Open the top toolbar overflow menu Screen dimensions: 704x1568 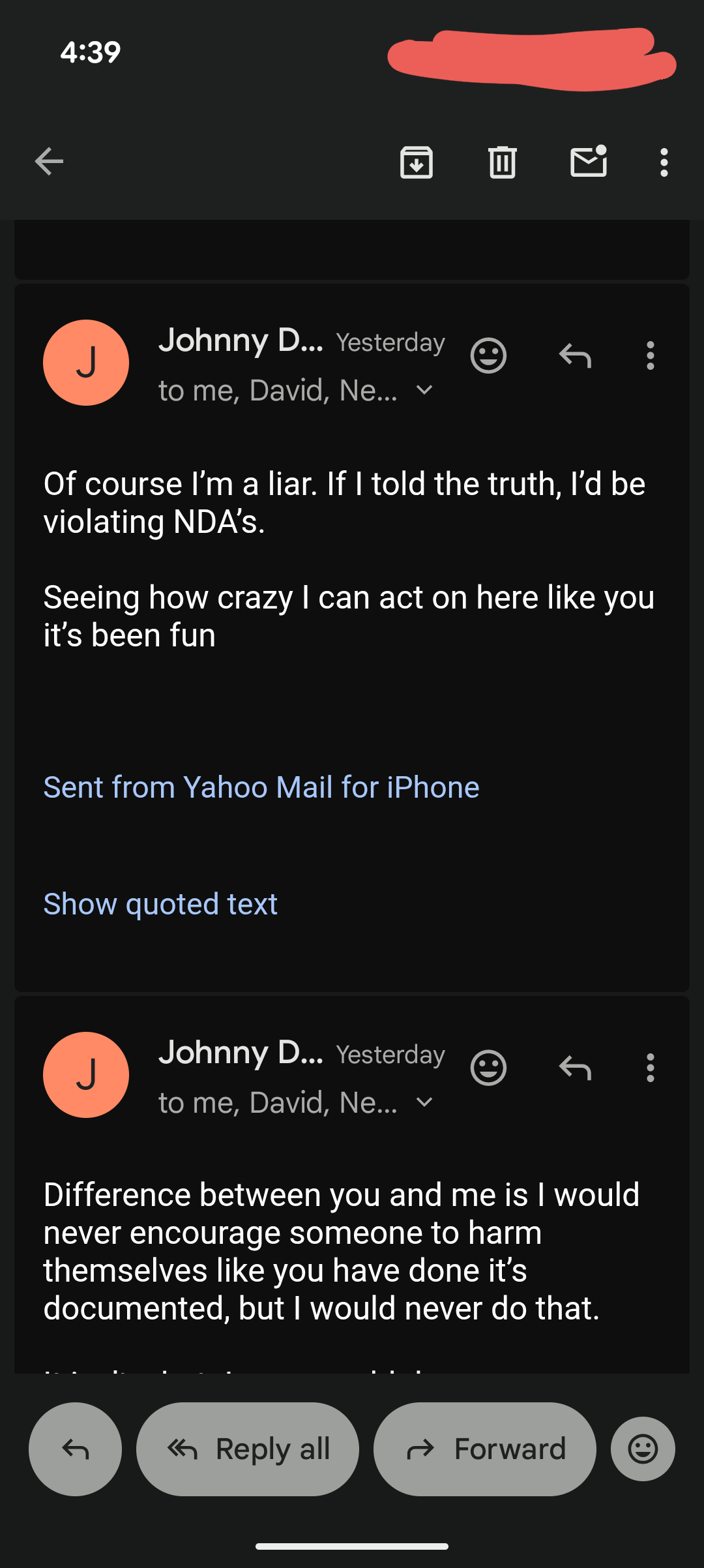(x=664, y=162)
